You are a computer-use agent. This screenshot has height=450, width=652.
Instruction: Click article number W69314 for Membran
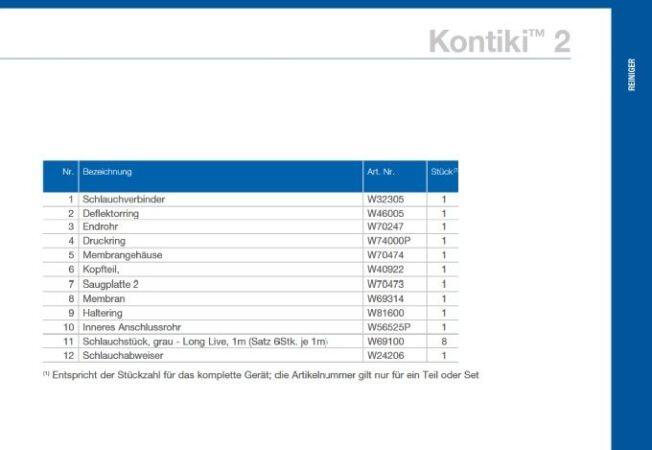tap(385, 298)
